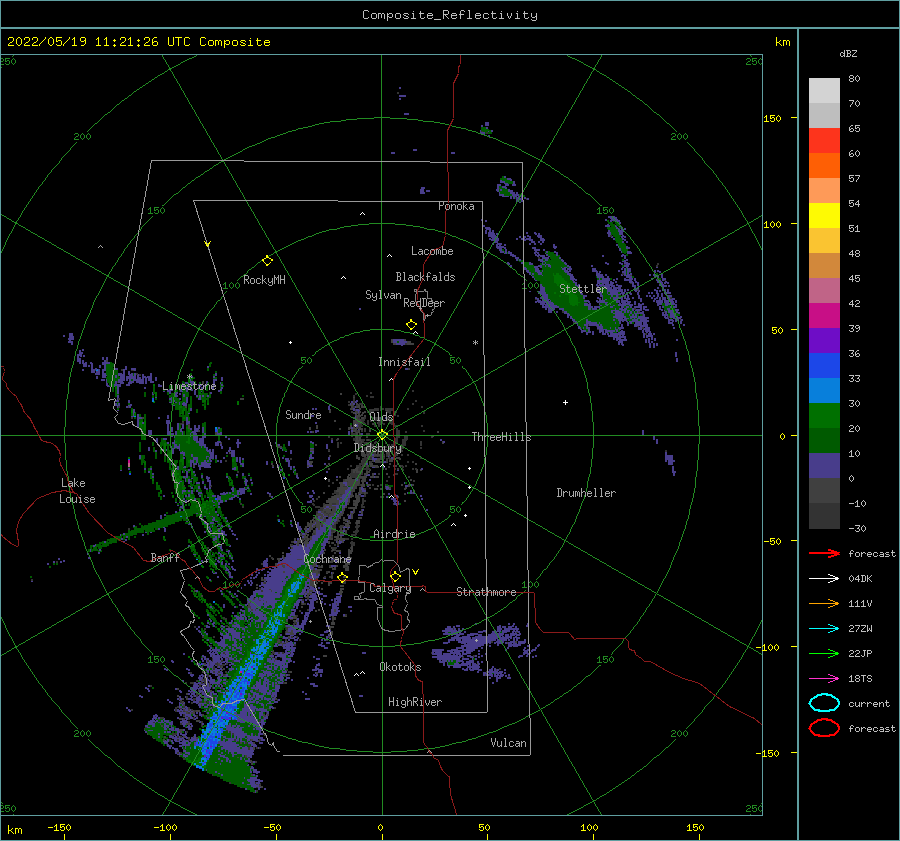Click the red forecast ellipse icon

pyautogui.click(x=824, y=728)
